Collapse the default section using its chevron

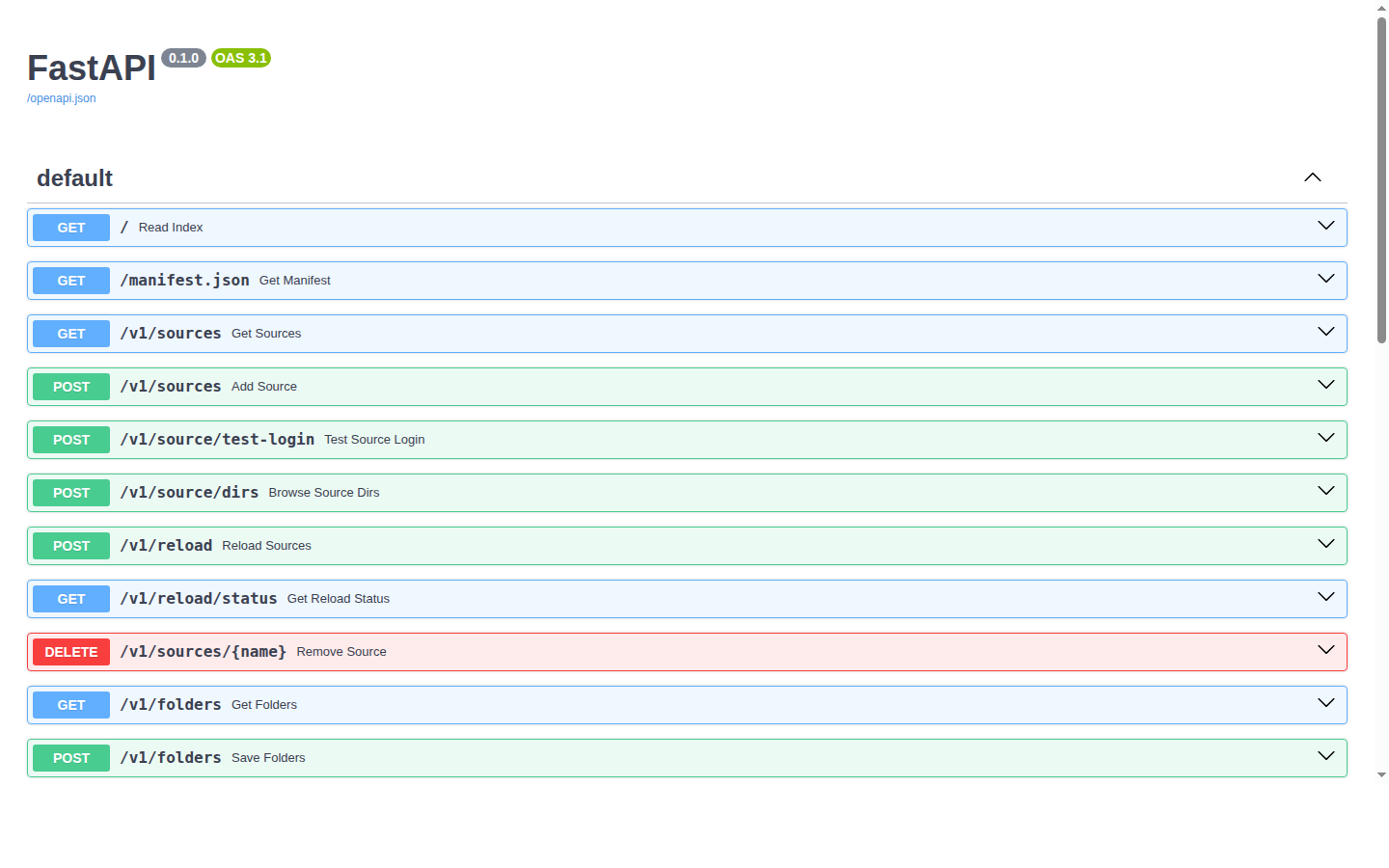pyautogui.click(x=1312, y=177)
